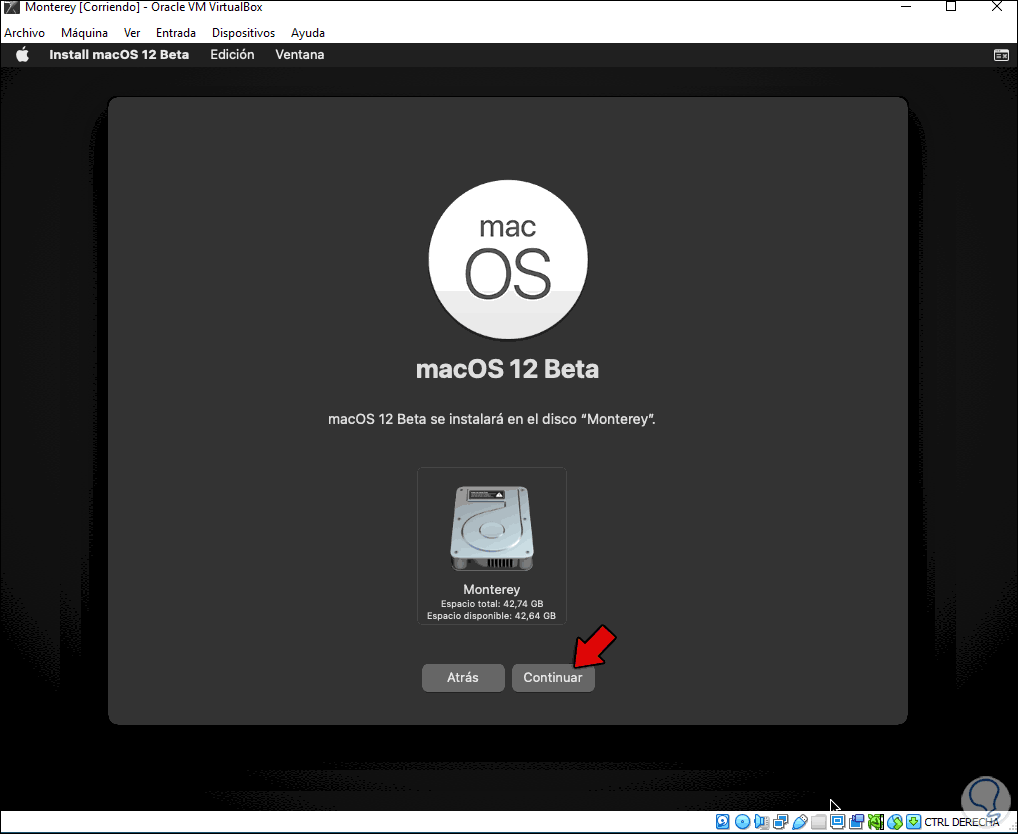Click the macOS logo circle
1018x834 pixels.
pyautogui.click(x=508, y=260)
